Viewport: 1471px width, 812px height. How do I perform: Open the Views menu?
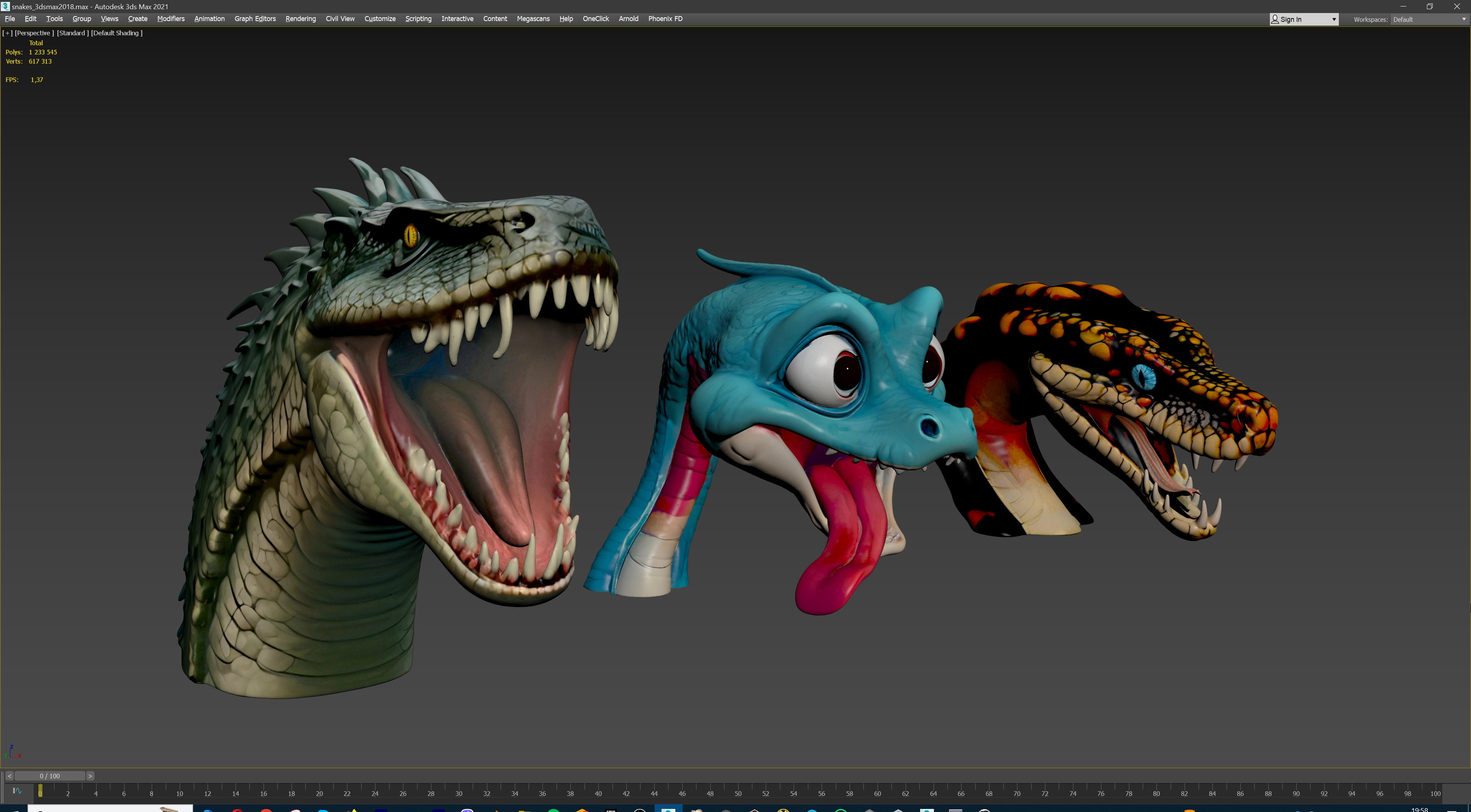(x=109, y=19)
